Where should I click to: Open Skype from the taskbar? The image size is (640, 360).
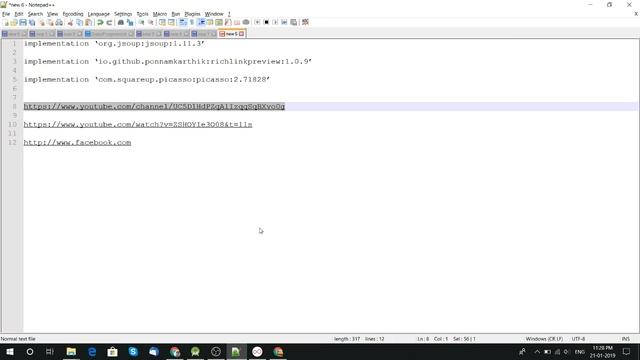pos(133,351)
